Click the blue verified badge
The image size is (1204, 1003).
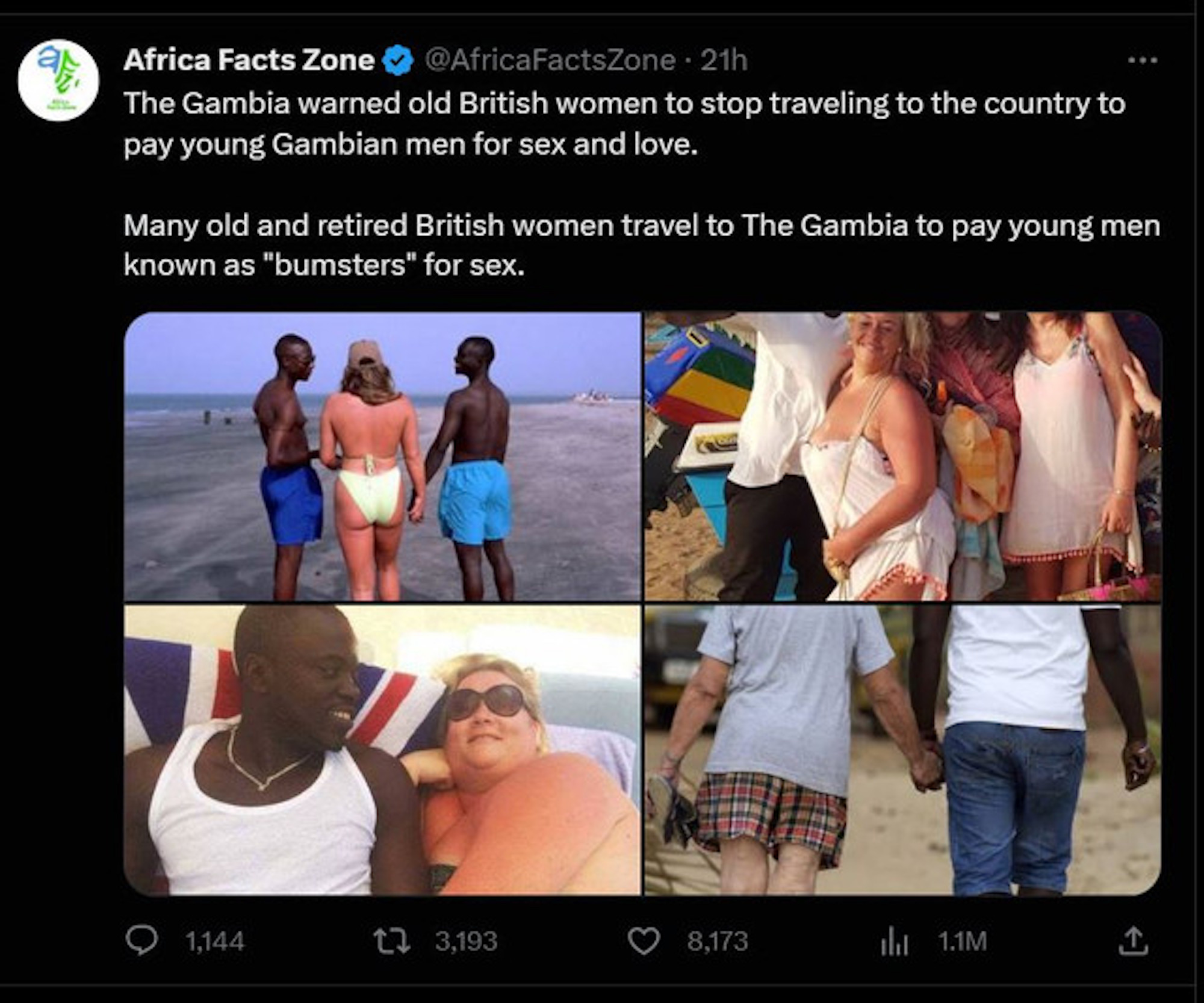(397, 61)
